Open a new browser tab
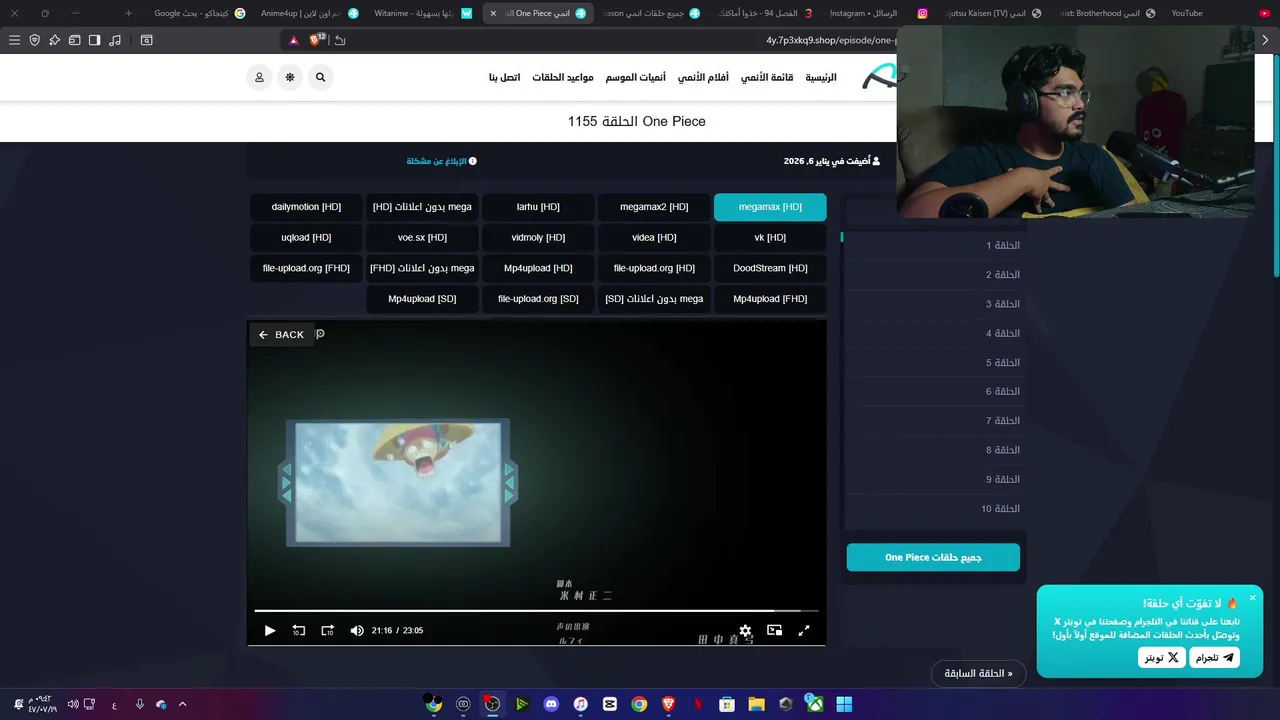1280x720 pixels. (x=128, y=13)
